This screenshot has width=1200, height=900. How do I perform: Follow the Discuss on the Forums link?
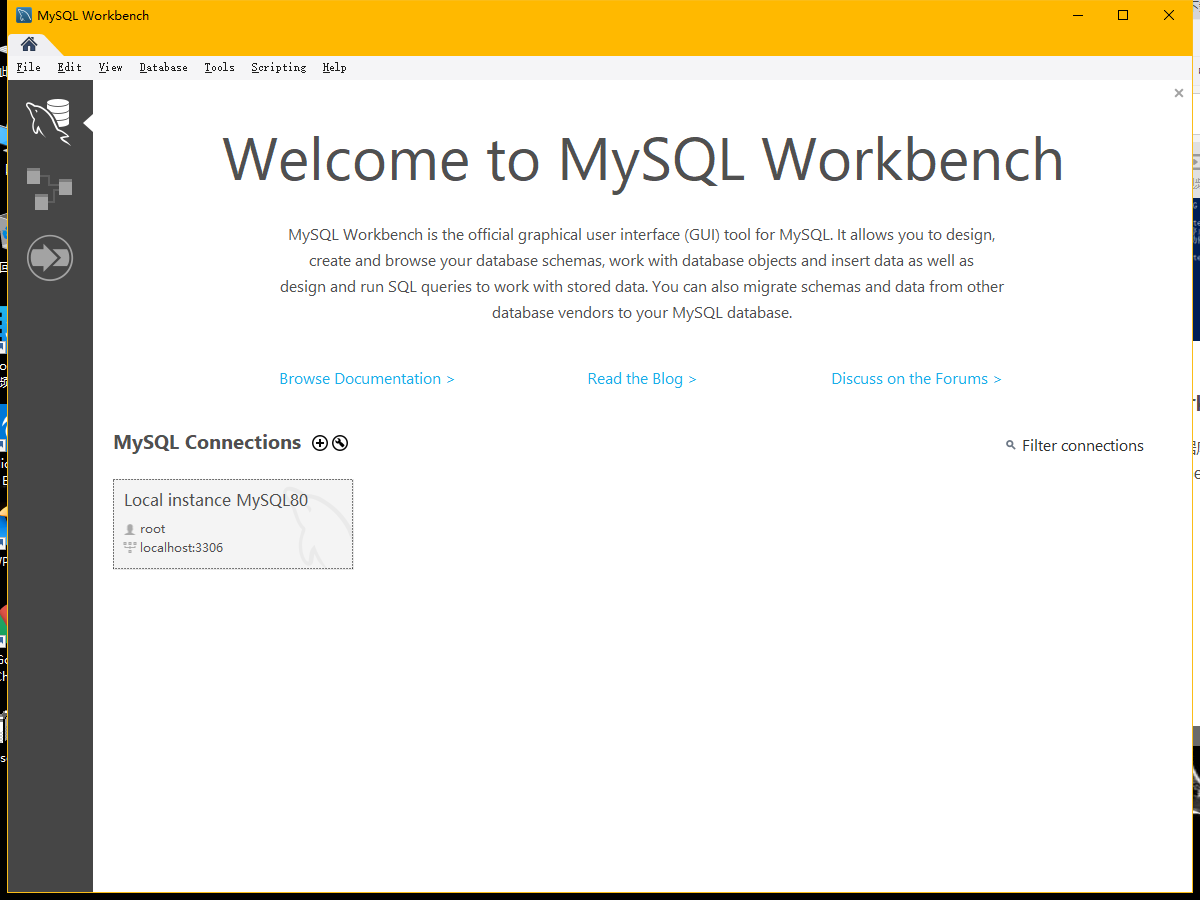pos(916,379)
